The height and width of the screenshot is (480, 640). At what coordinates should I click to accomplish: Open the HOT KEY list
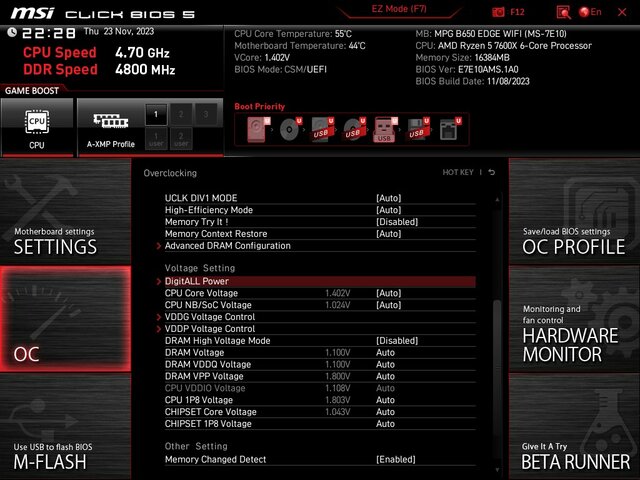pyautogui.click(x=458, y=173)
